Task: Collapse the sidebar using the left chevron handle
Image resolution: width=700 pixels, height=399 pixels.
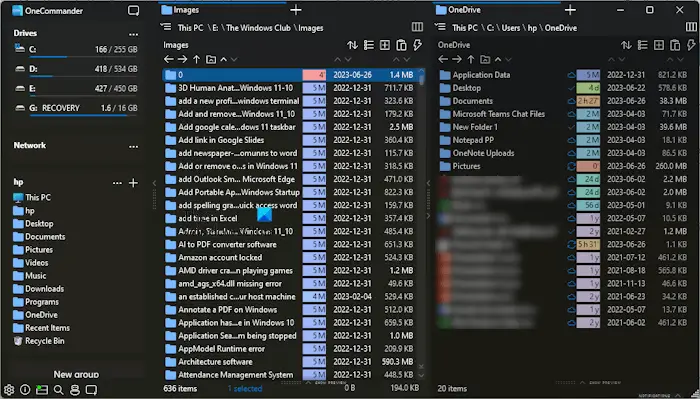Action: (154, 183)
